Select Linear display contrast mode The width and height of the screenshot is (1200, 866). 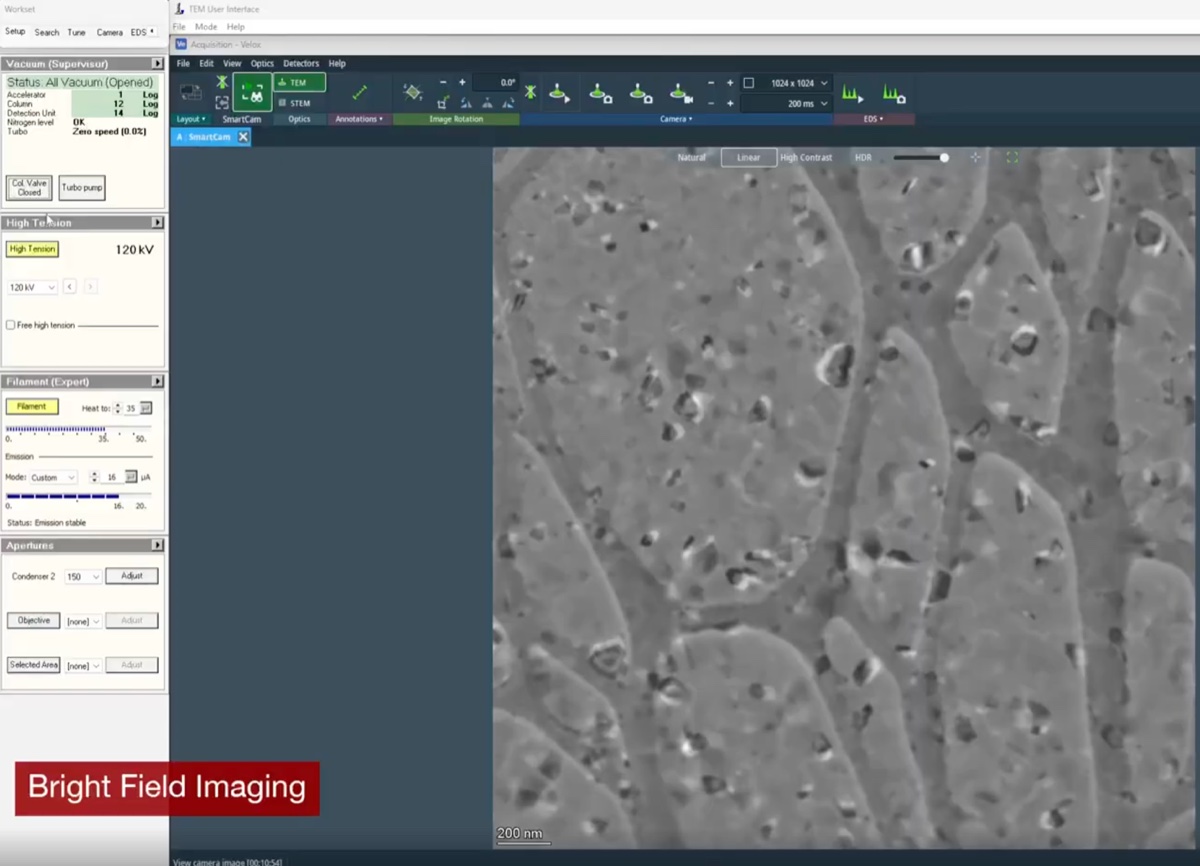749,157
